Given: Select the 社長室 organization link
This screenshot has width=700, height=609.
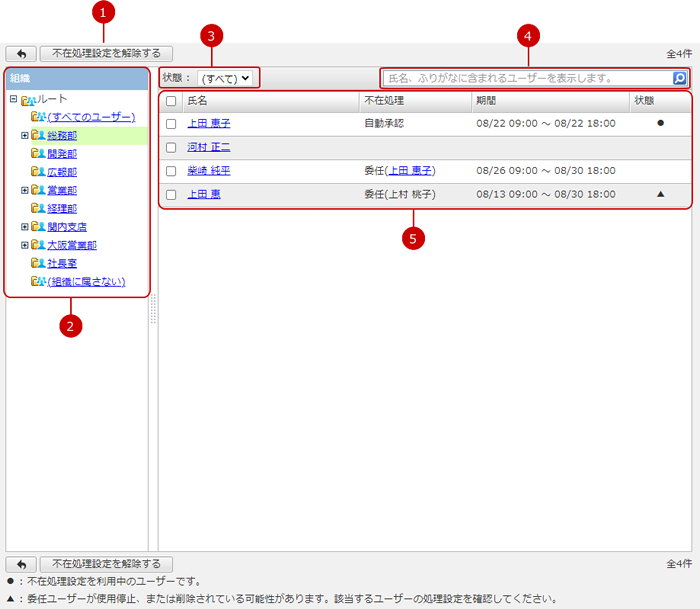Looking at the screenshot, I should tap(62, 263).
